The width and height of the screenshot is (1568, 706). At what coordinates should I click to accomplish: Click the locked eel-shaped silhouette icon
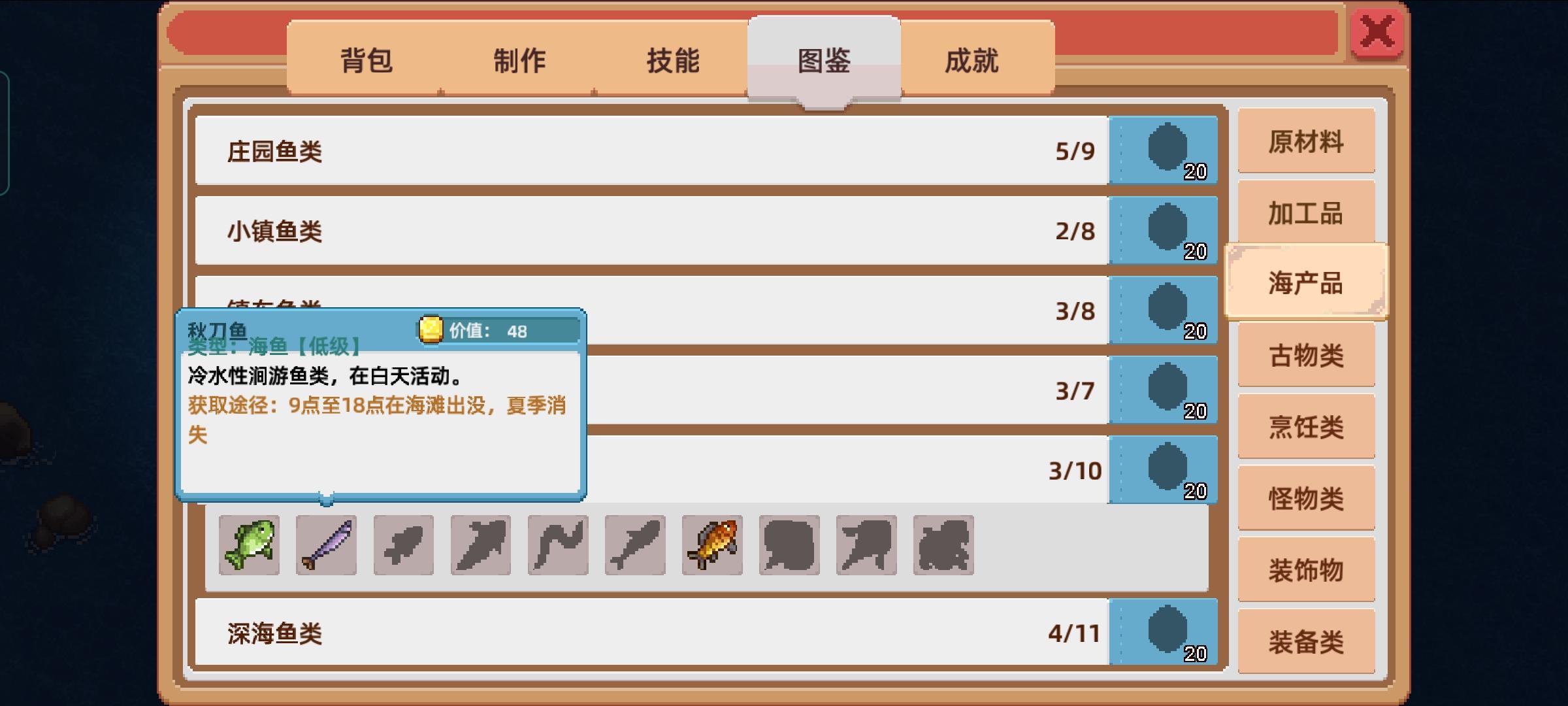558,545
